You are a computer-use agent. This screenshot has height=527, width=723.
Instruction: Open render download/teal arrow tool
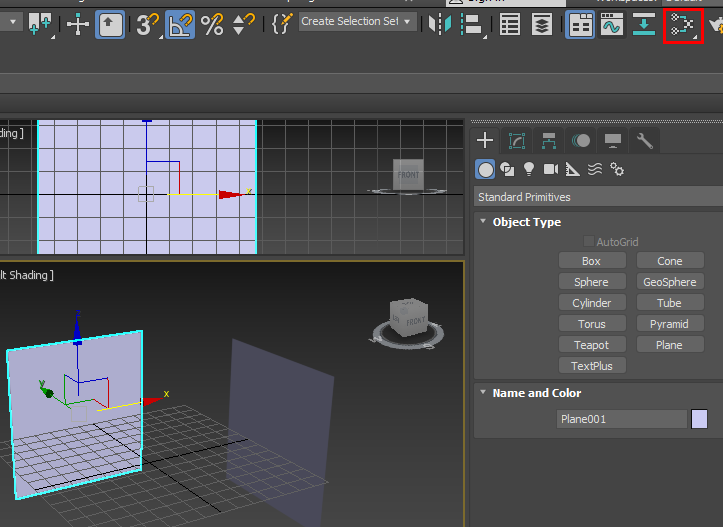click(x=644, y=25)
